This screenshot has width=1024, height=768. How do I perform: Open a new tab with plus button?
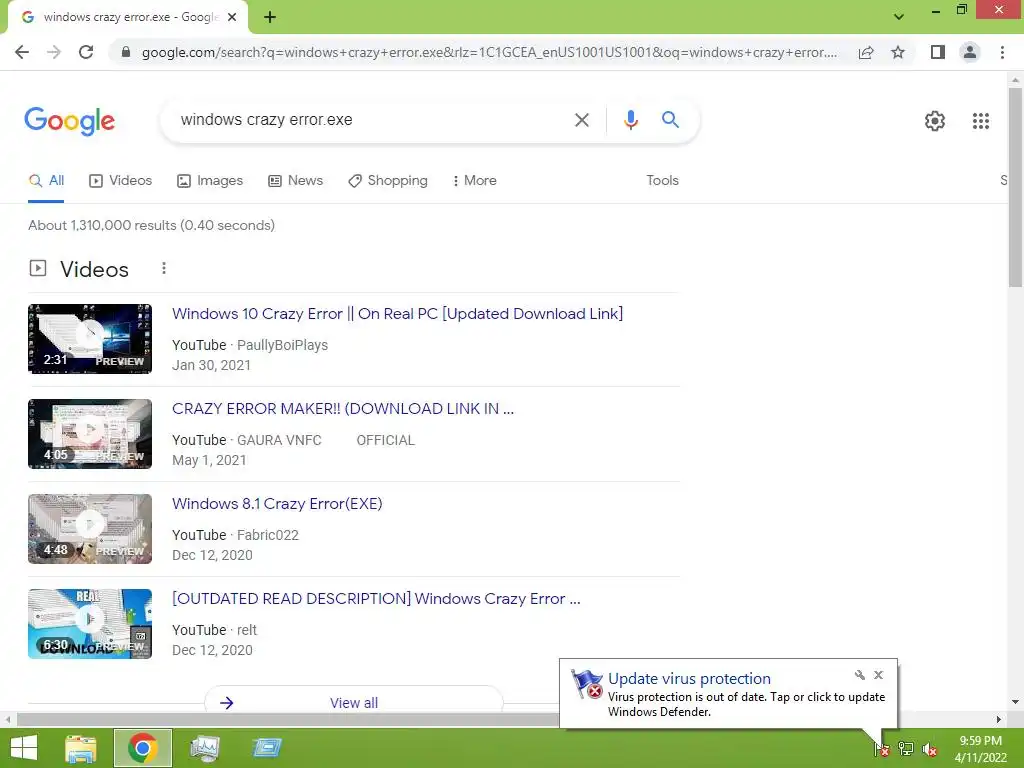coord(270,17)
